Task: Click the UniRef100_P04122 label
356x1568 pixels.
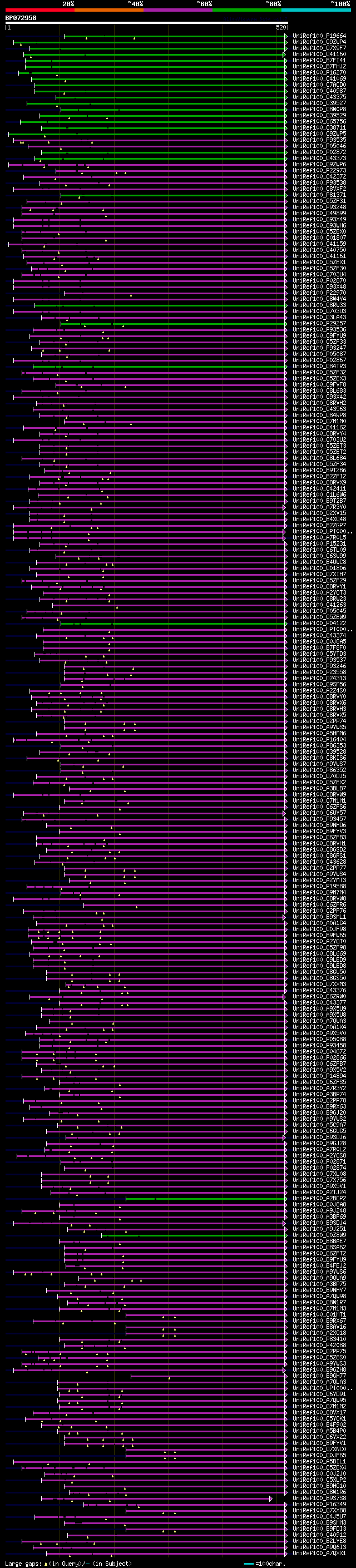Action: (x=319, y=624)
